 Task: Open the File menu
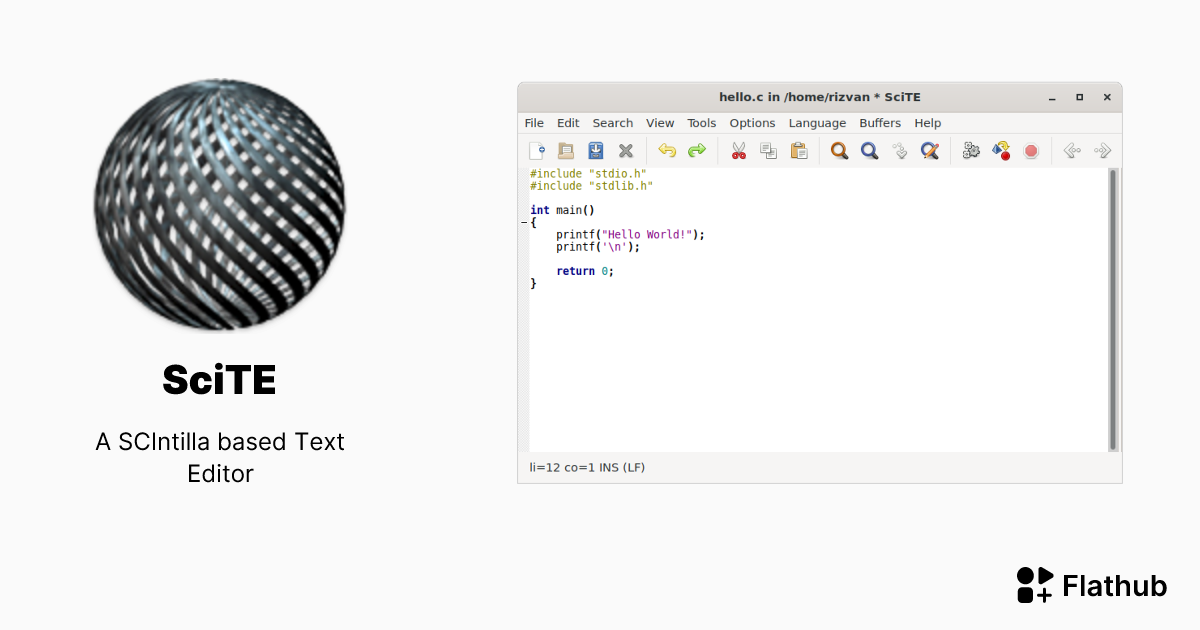coord(534,123)
